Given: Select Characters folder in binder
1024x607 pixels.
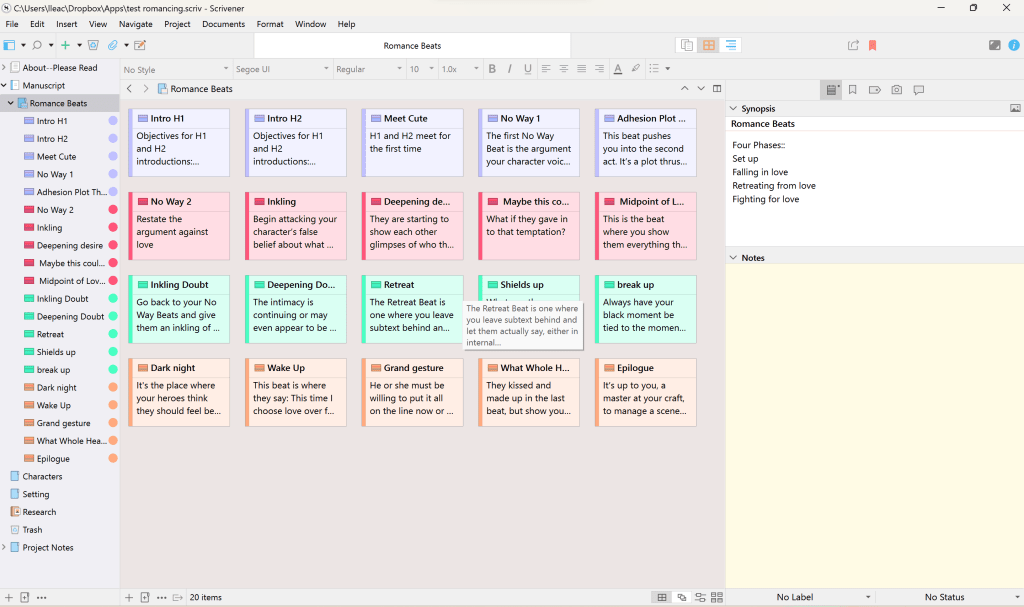Looking at the screenshot, I should 42,476.
